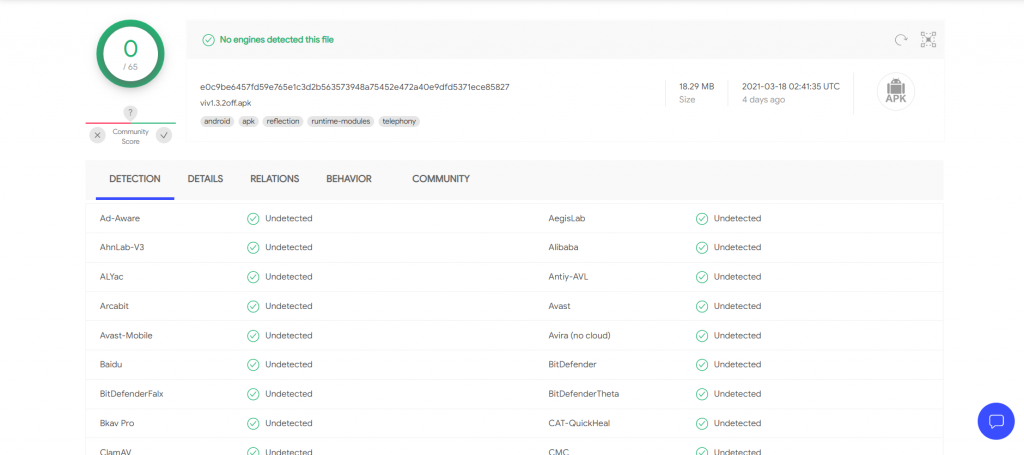Click the AegisLab undetected check icon
The height and width of the screenshot is (455, 1024).
[x=701, y=219]
